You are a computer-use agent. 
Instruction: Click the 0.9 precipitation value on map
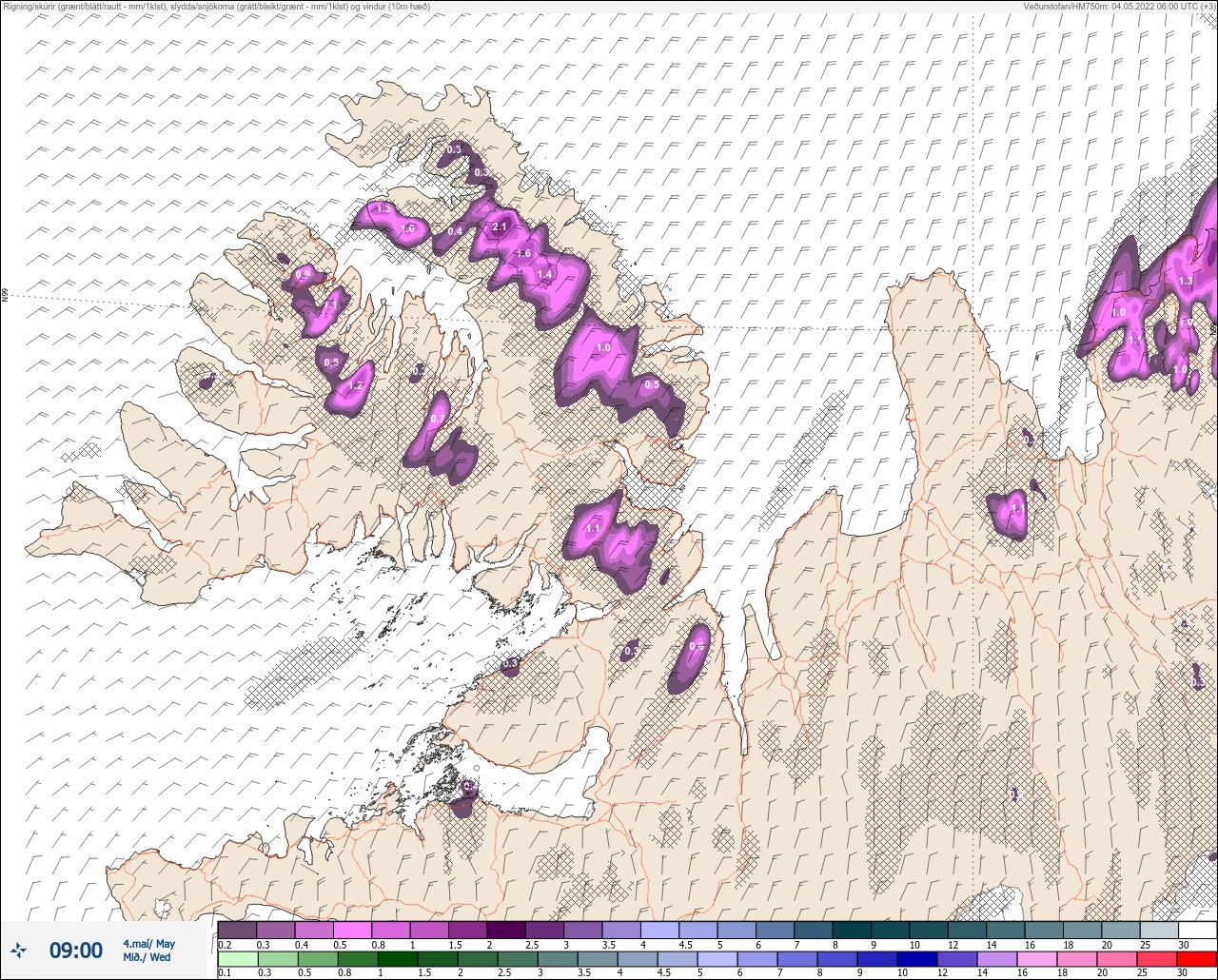(x=303, y=274)
